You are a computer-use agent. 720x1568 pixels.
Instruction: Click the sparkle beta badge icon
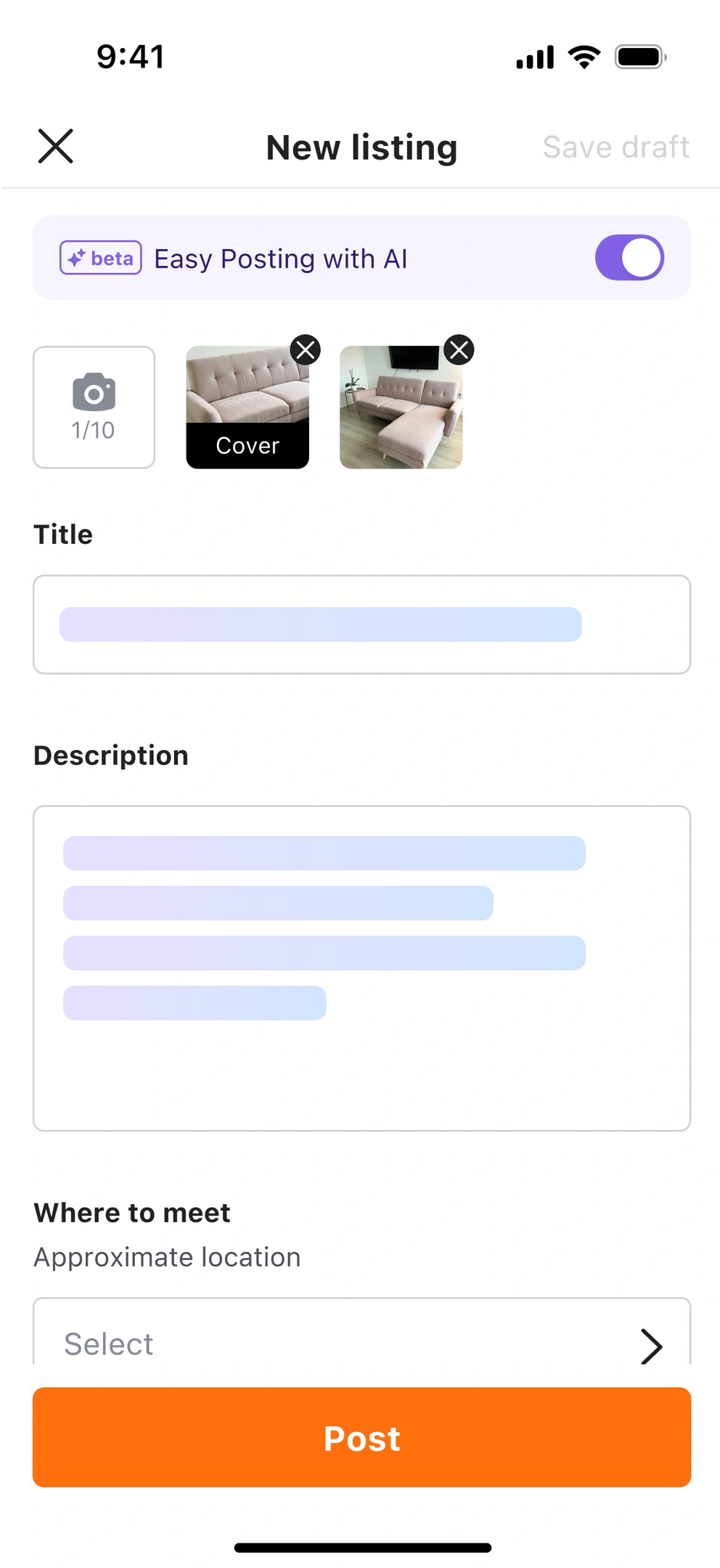tap(77, 258)
